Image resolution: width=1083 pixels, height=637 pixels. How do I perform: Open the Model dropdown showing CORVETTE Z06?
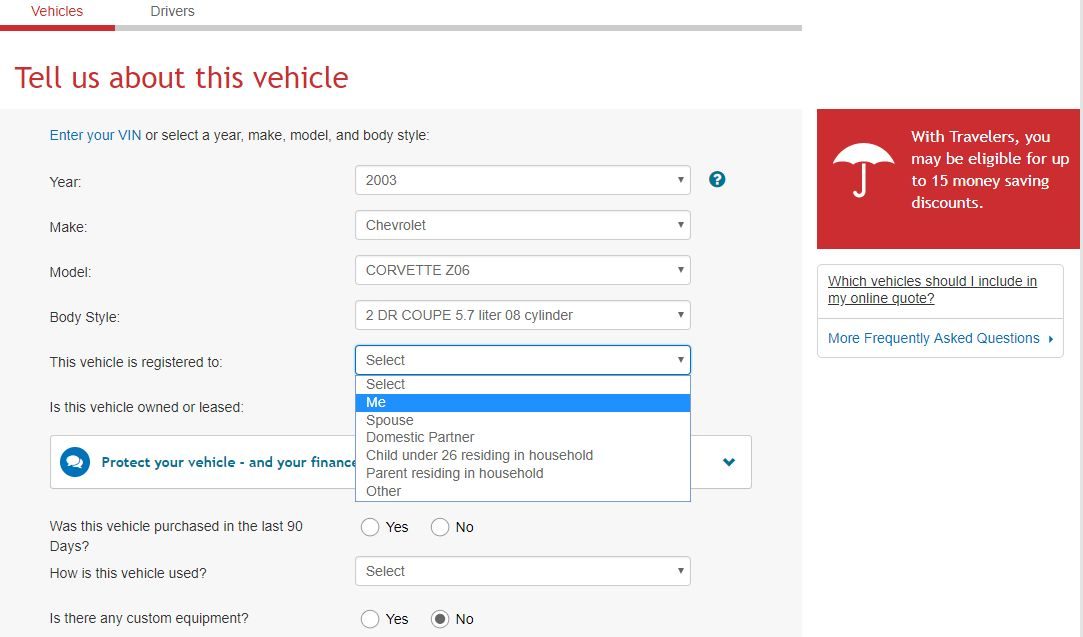(x=523, y=270)
